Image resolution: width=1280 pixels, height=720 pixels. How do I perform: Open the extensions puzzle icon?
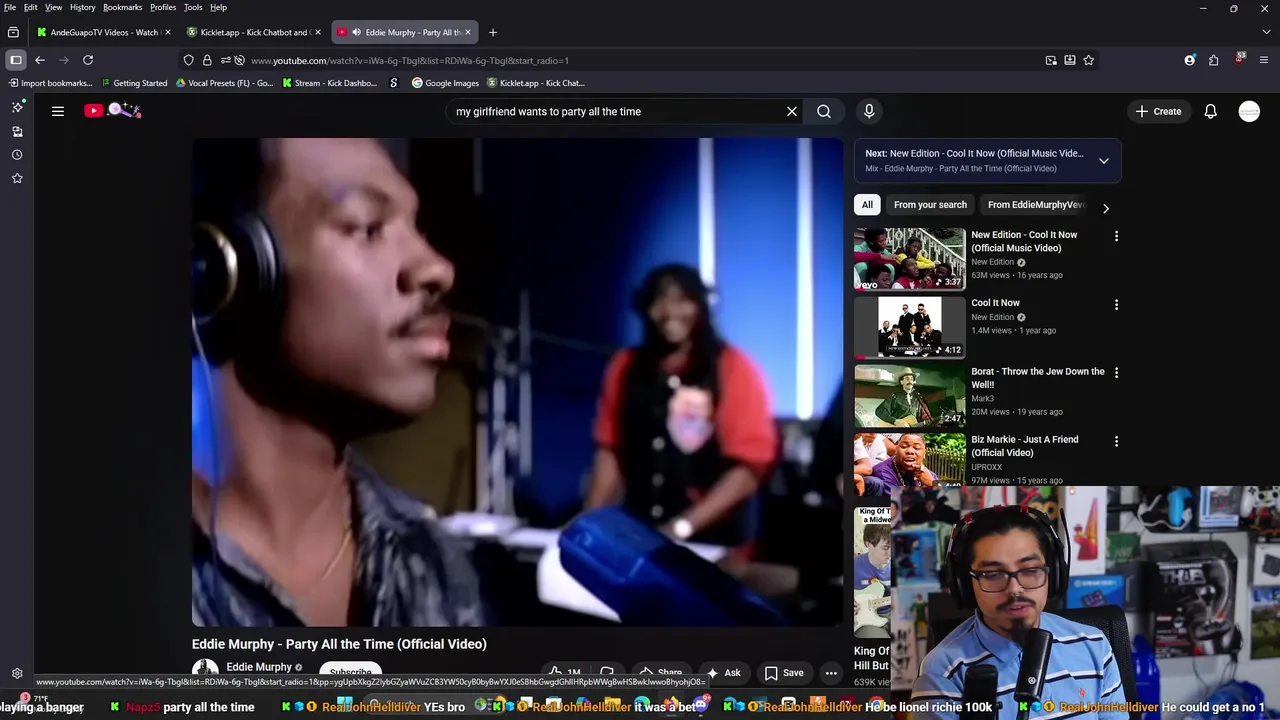(1214, 60)
